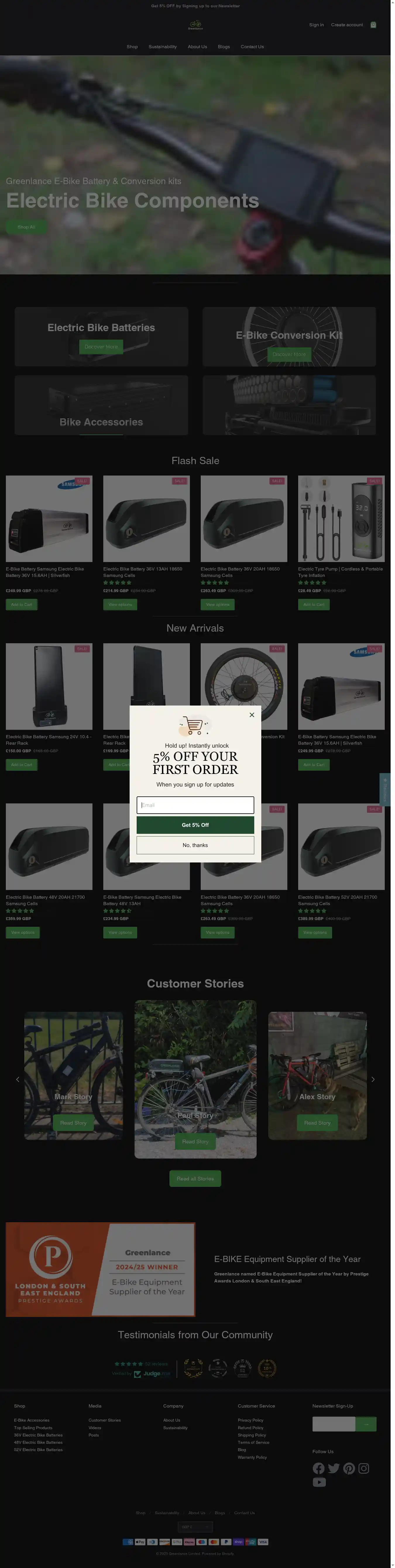395x1568 pixels.
Task: Click the Greenlance logo in header
Action: pyautogui.click(x=195, y=25)
